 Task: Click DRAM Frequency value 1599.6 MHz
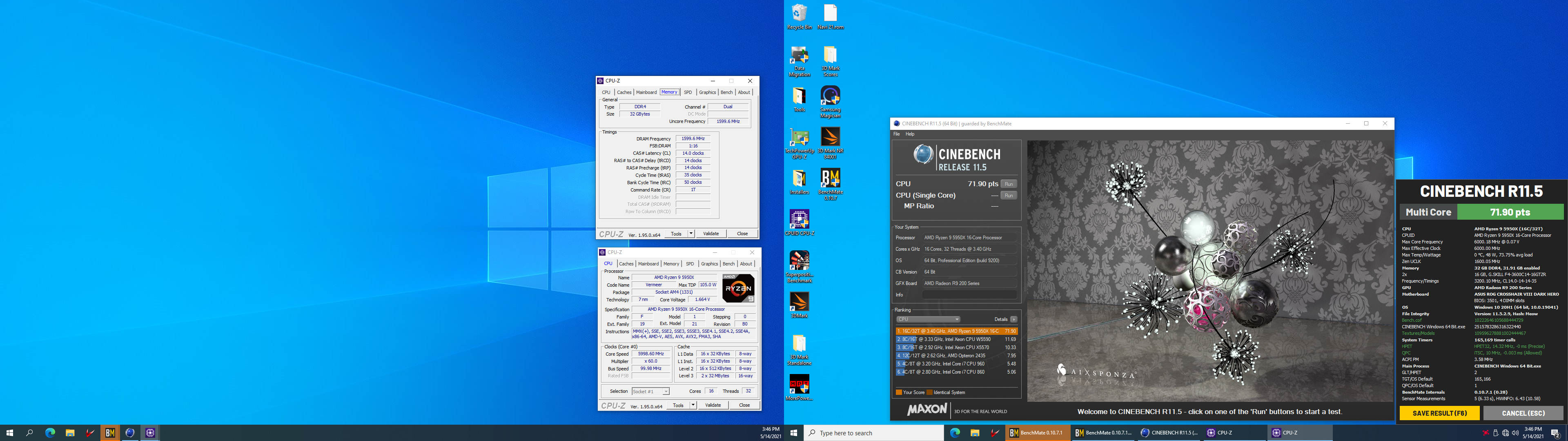click(x=693, y=138)
